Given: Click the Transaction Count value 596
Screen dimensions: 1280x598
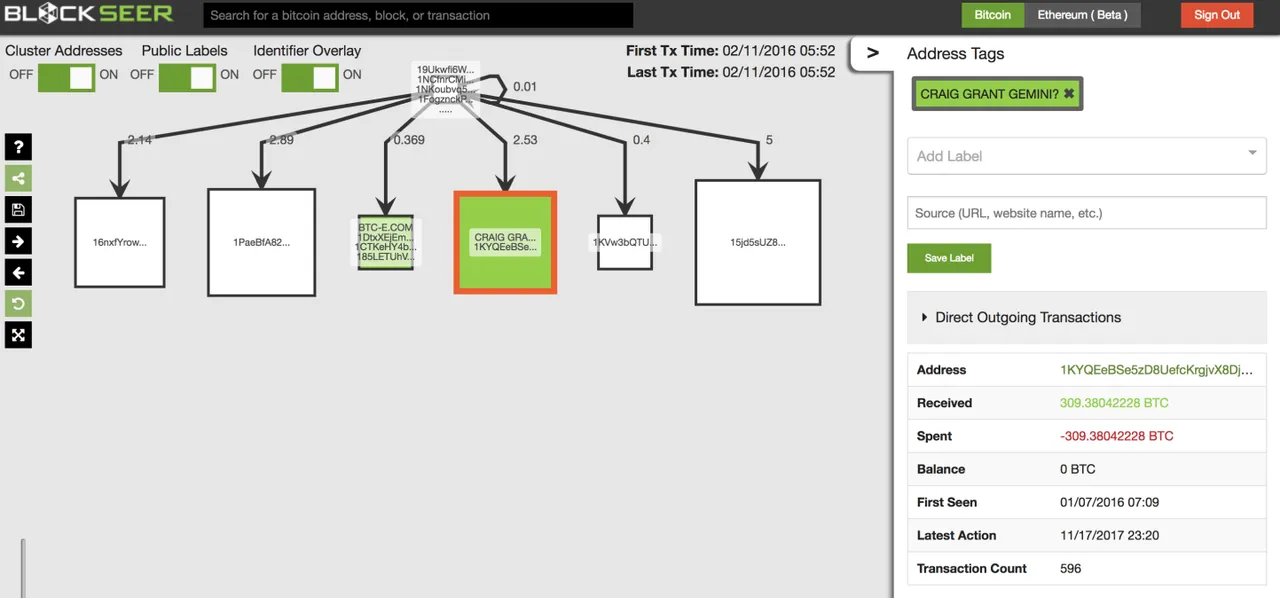Looking at the screenshot, I should pyautogui.click(x=1070, y=568).
